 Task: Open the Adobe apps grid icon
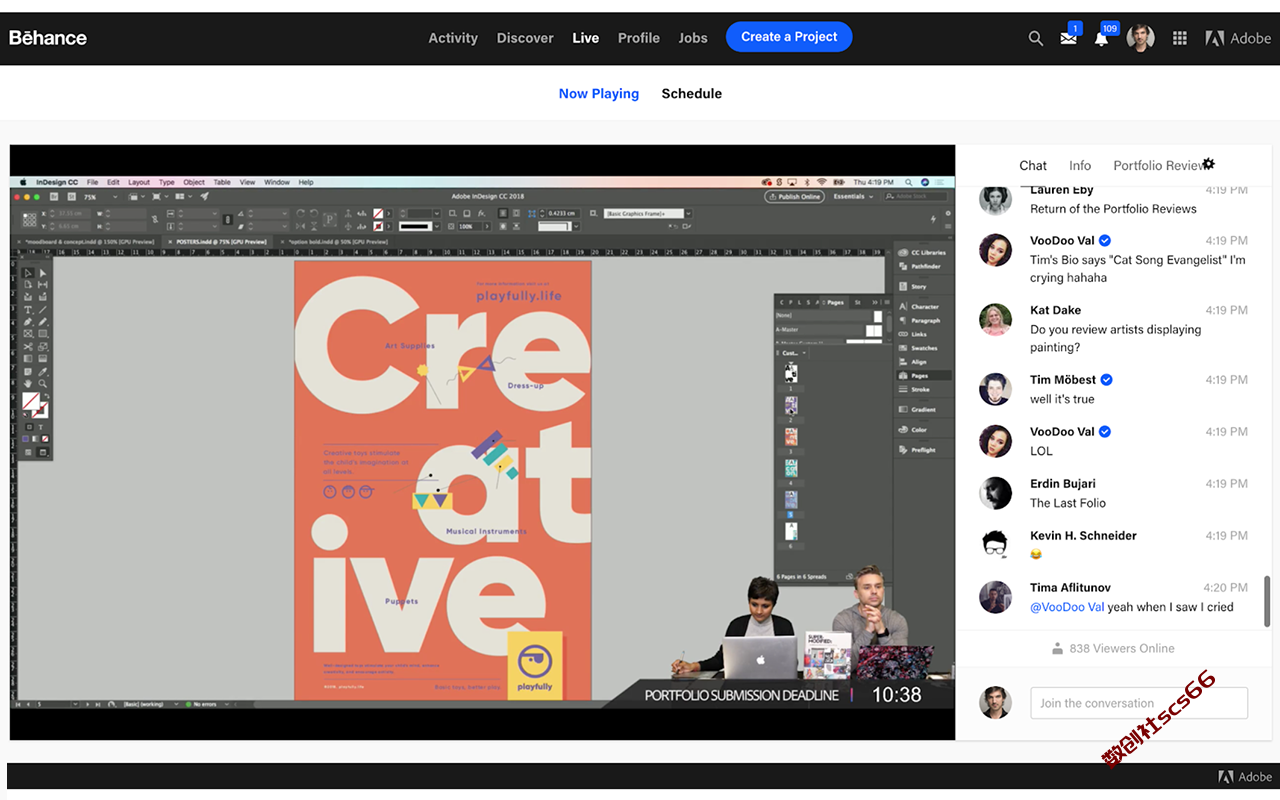click(x=1180, y=38)
